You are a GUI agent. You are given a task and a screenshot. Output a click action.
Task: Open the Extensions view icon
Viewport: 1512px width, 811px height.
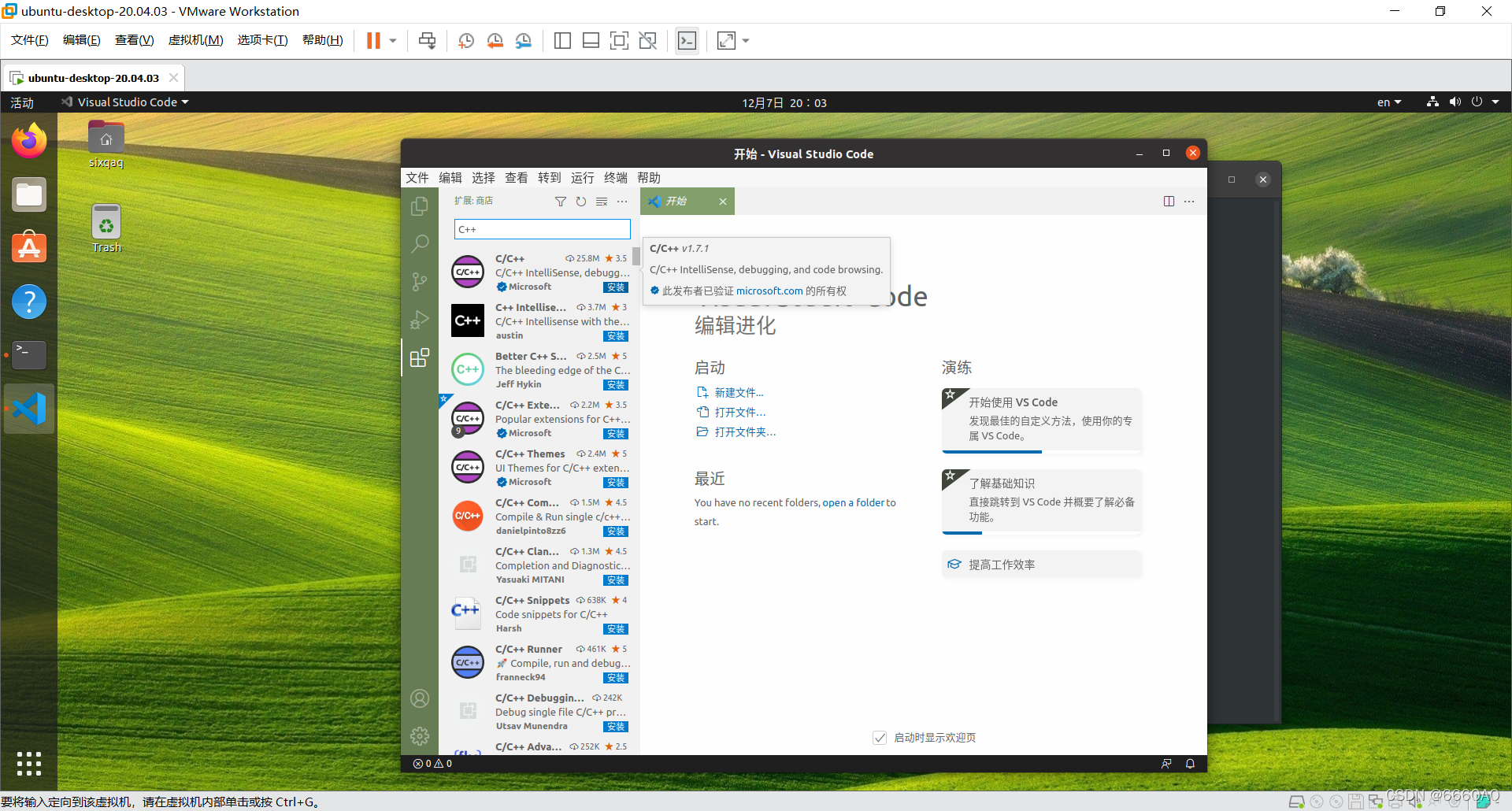tap(420, 357)
